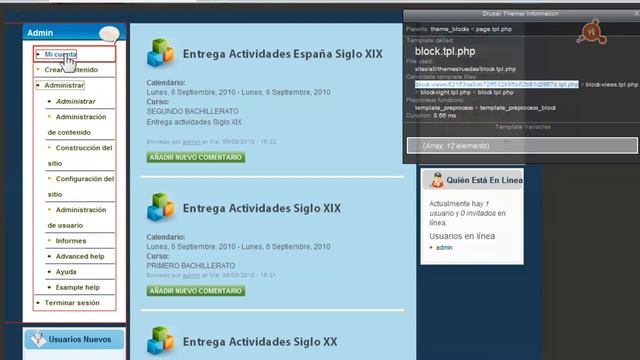
Task: Click Entrega actividades Siglo XIX description text
Action: pos(194,122)
